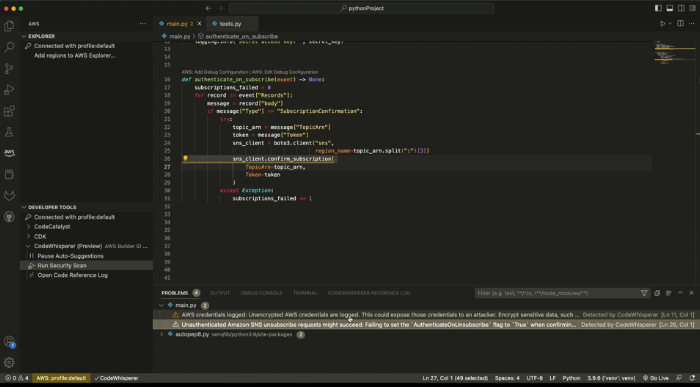This screenshot has width=700, height=387.
Task: Click AWS: Add Debug Configuration code lens
Action: coord(214,72)
